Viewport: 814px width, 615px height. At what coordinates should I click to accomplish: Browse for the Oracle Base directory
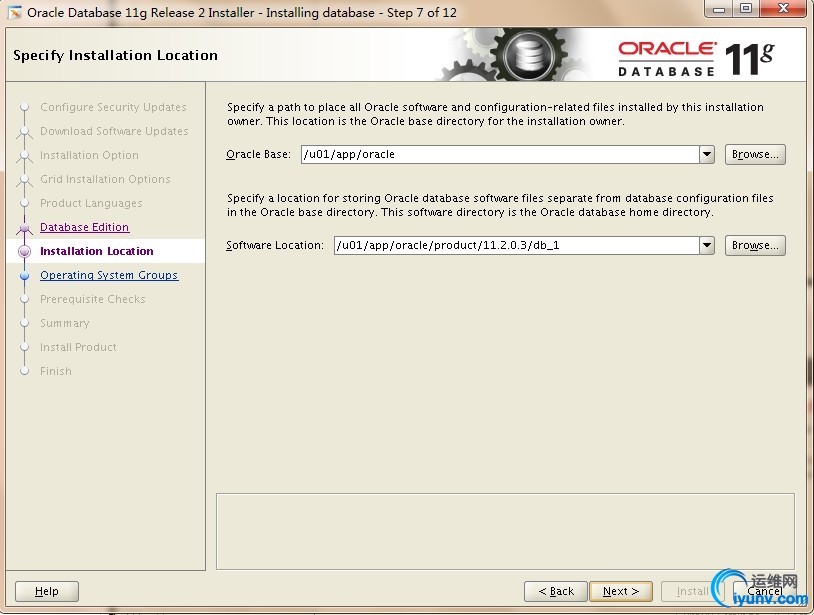(x=755, y=154)
